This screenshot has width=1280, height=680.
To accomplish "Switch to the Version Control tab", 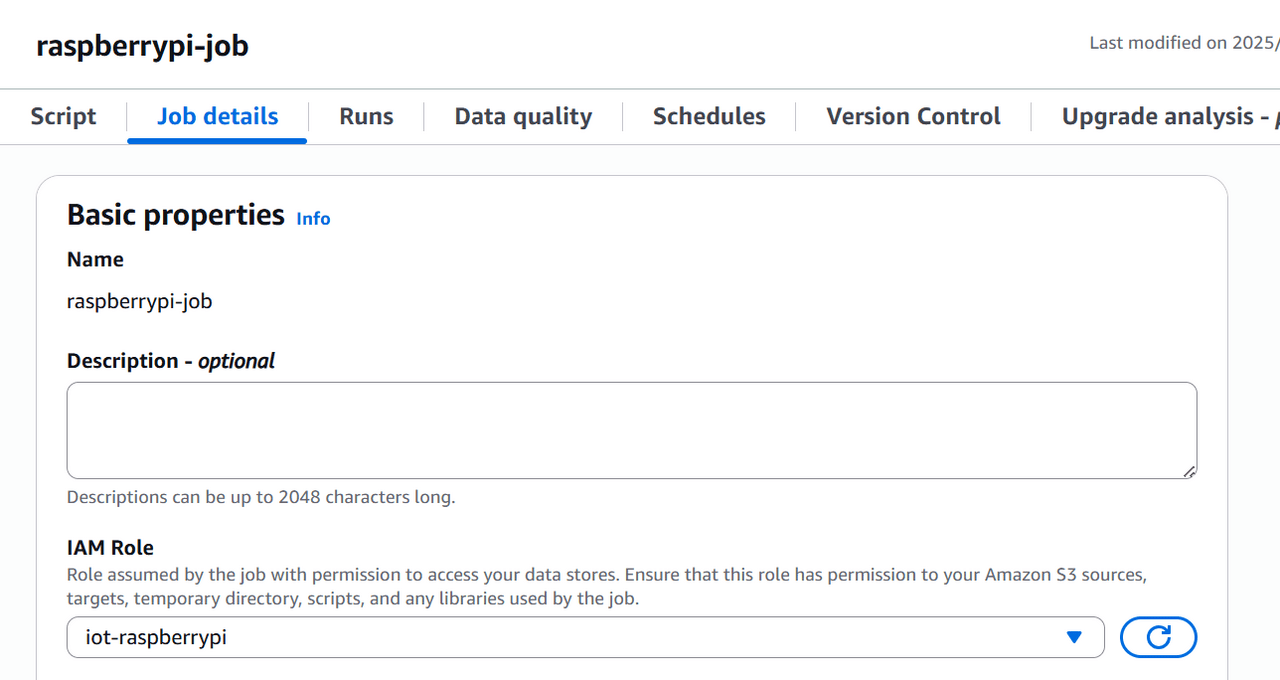I will pos(913,116).
